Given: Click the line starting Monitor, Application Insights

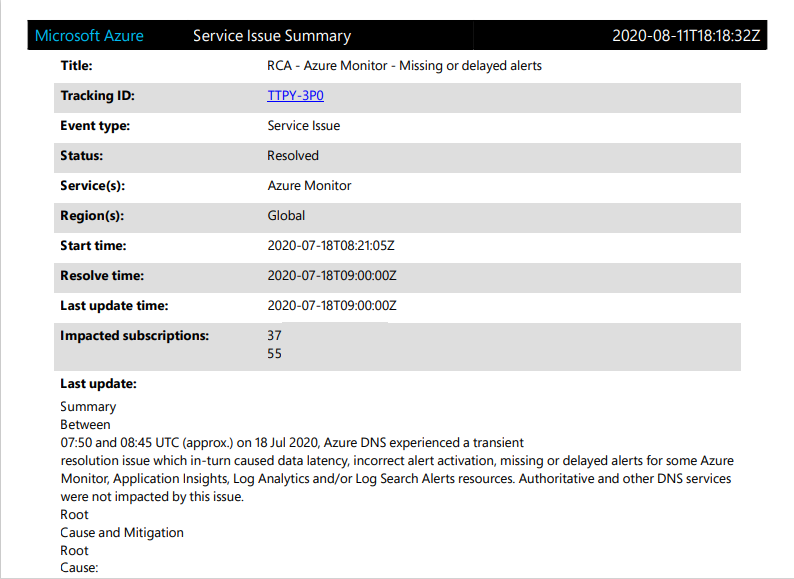Looking at the screenshot, I should [x=395, y=479].
